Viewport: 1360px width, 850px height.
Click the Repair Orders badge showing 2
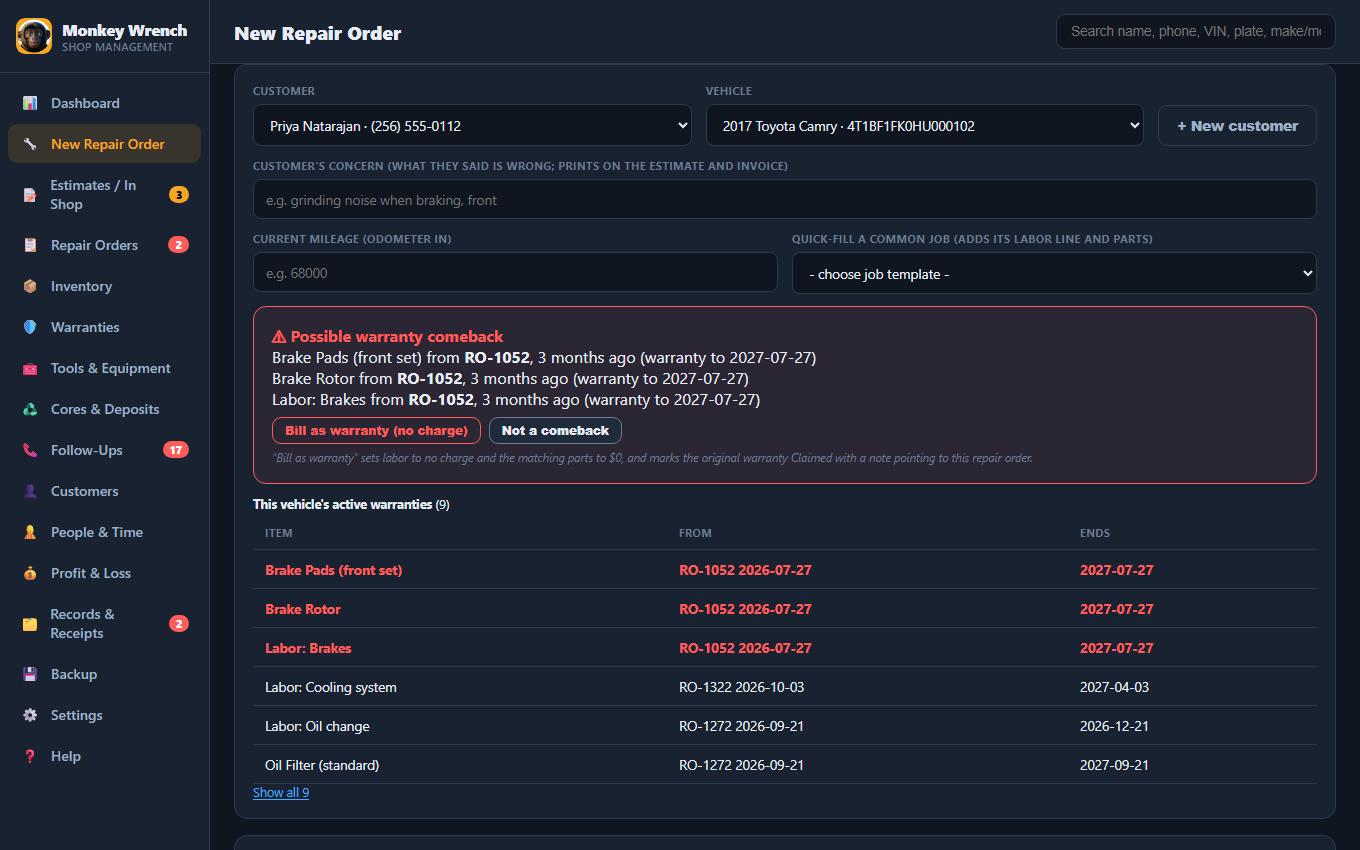pos(178,245)
